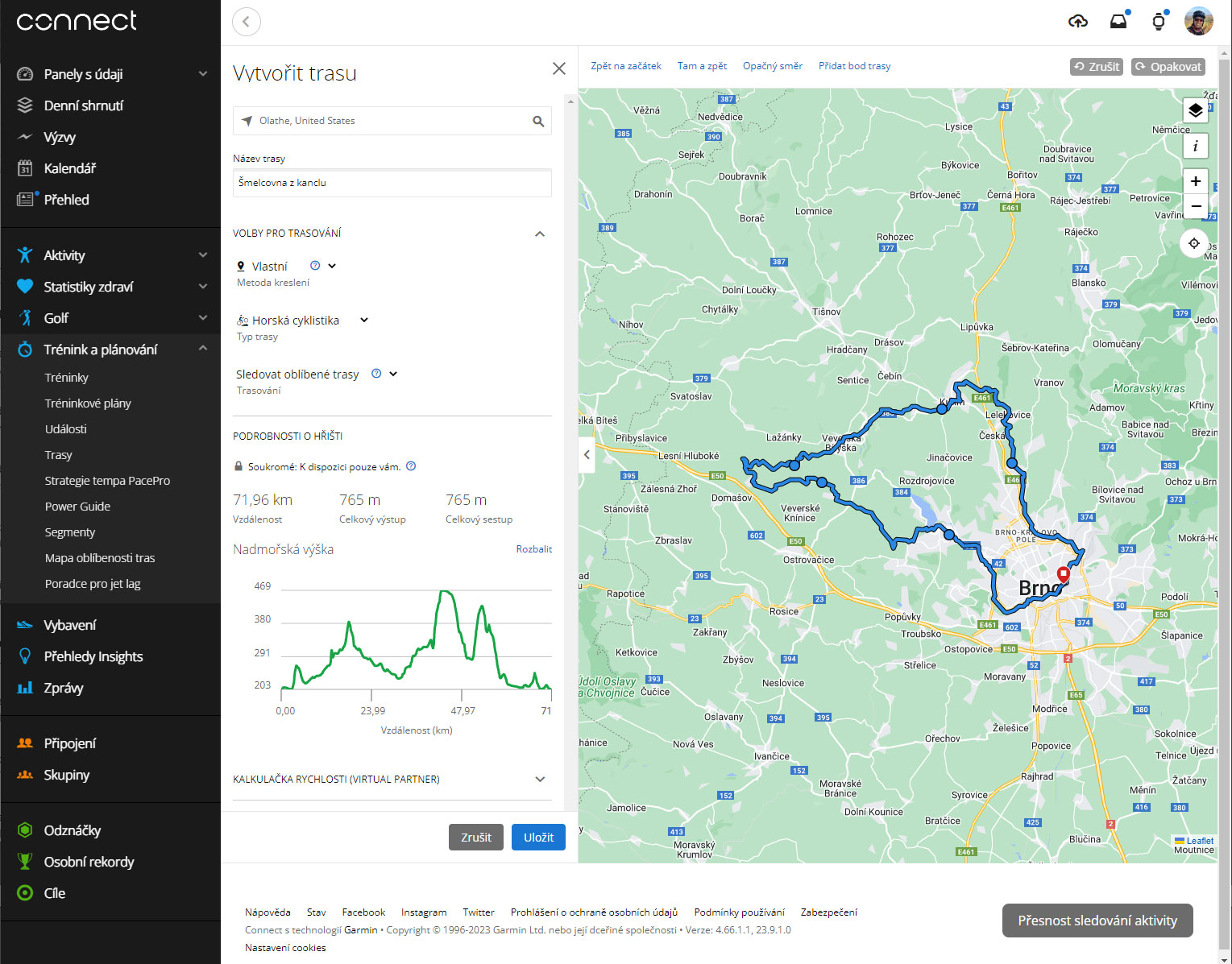This screenshot has width=1232, height=964.
Task: Click the map info icon
Action: (x=1195, y=146)
